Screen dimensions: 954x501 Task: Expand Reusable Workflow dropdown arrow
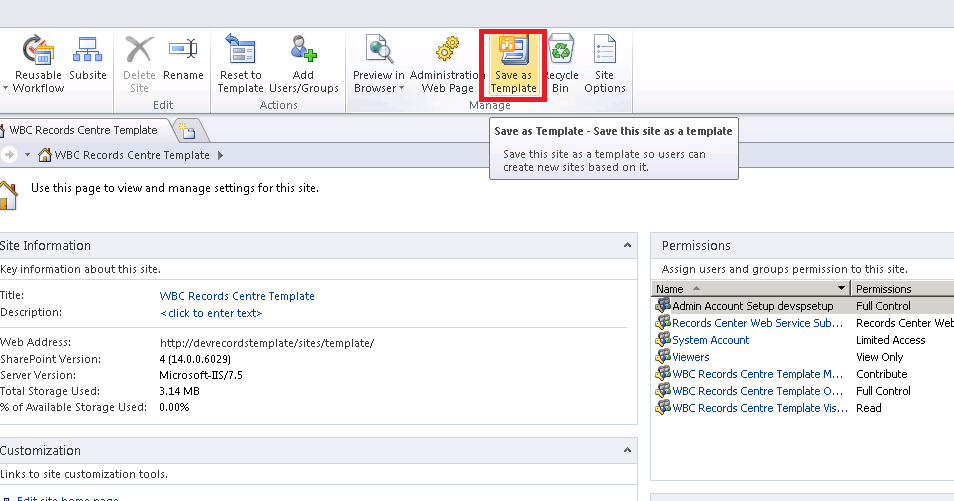click(5, 89)
